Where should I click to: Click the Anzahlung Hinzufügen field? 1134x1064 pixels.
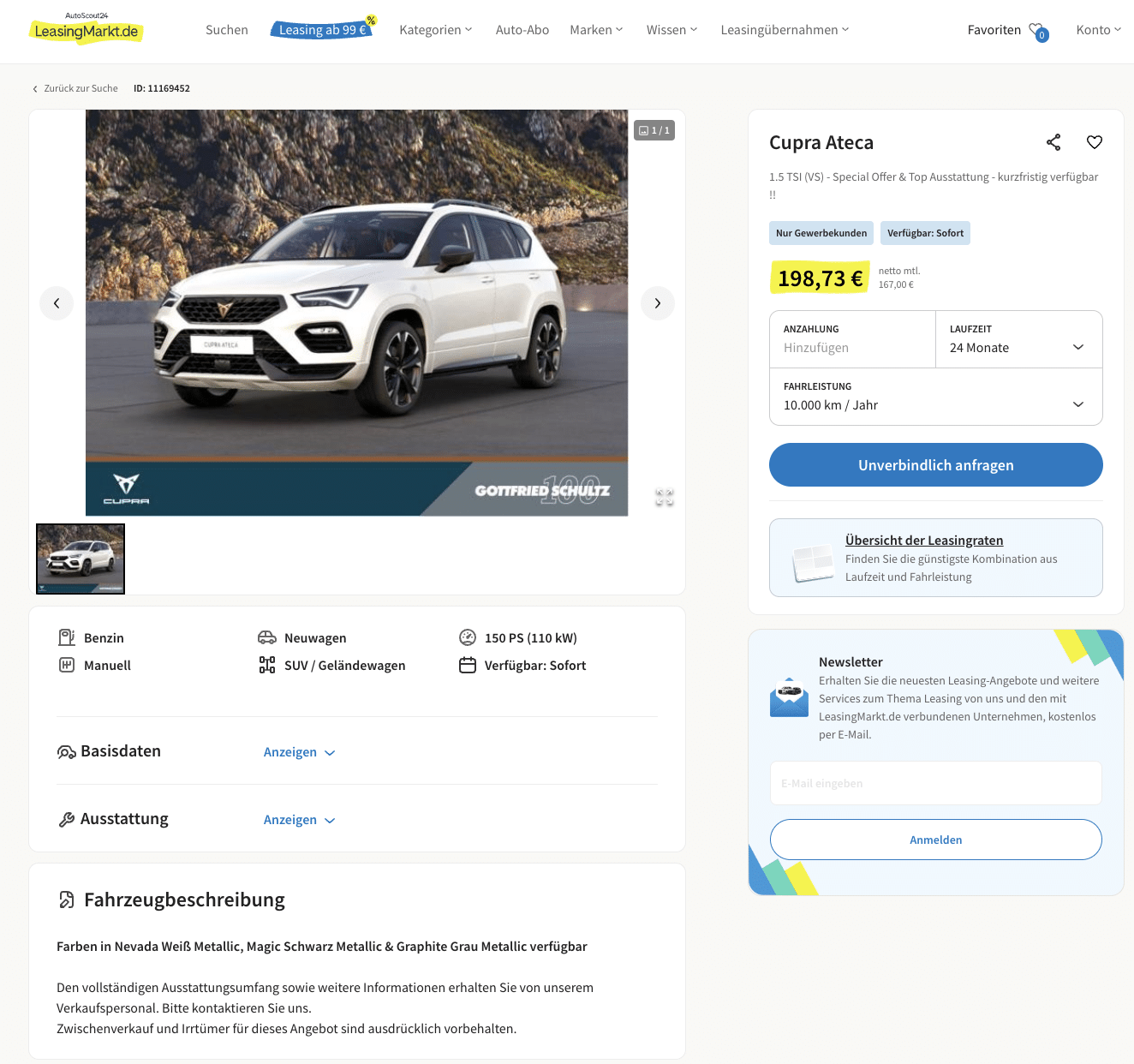point(853,339)
